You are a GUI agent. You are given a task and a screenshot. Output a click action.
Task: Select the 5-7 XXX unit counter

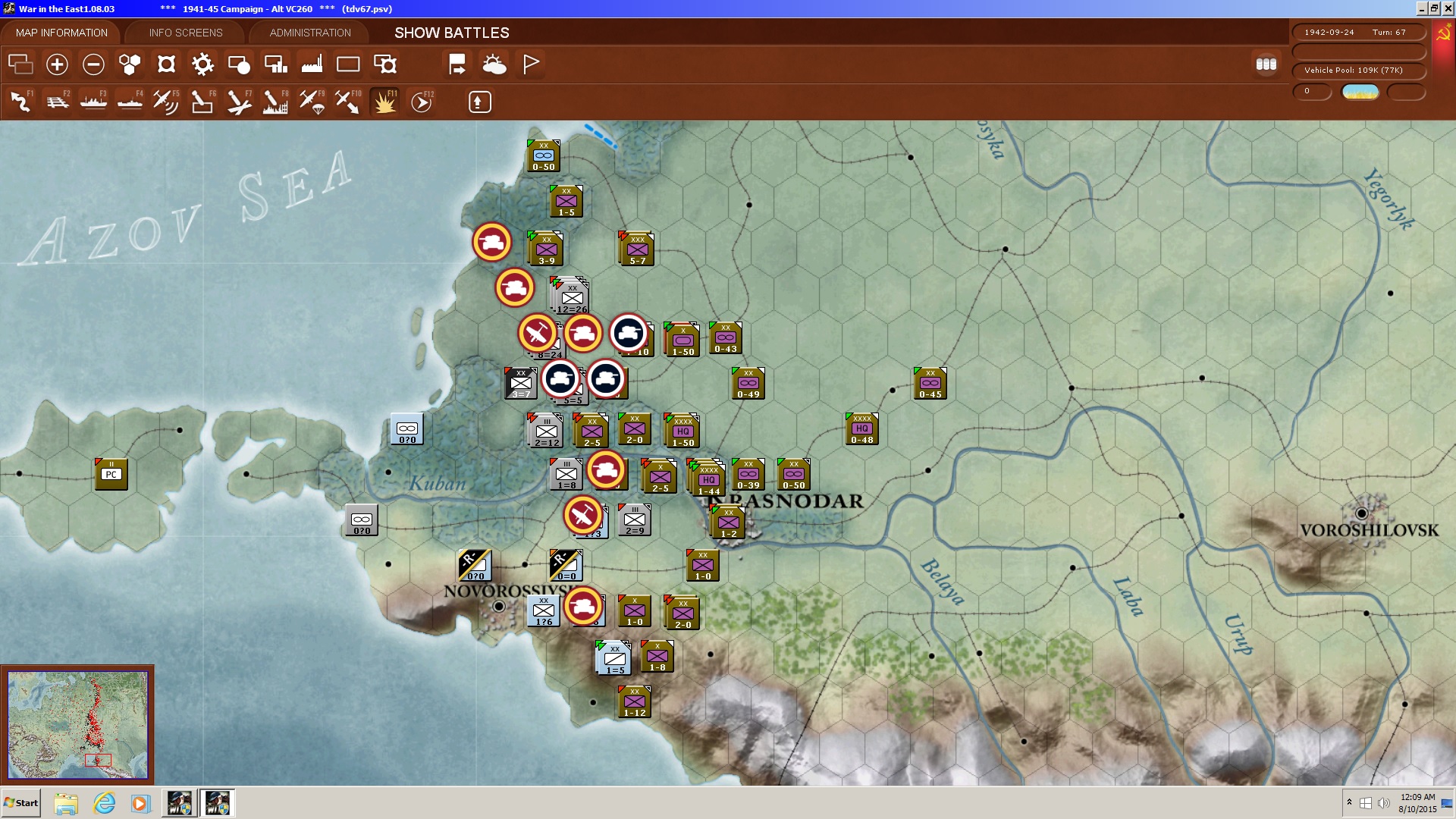click(637, 249)
